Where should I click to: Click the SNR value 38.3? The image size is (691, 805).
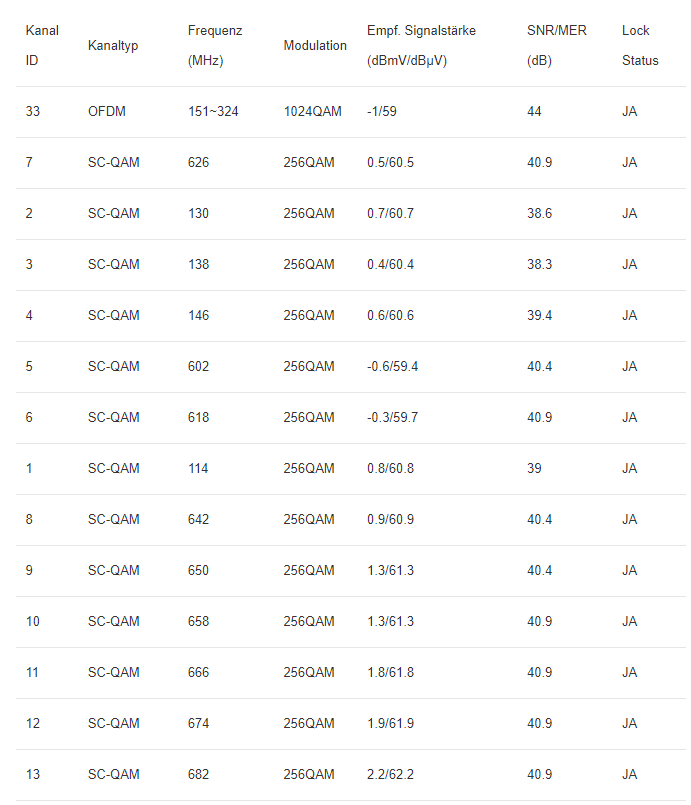539,264
